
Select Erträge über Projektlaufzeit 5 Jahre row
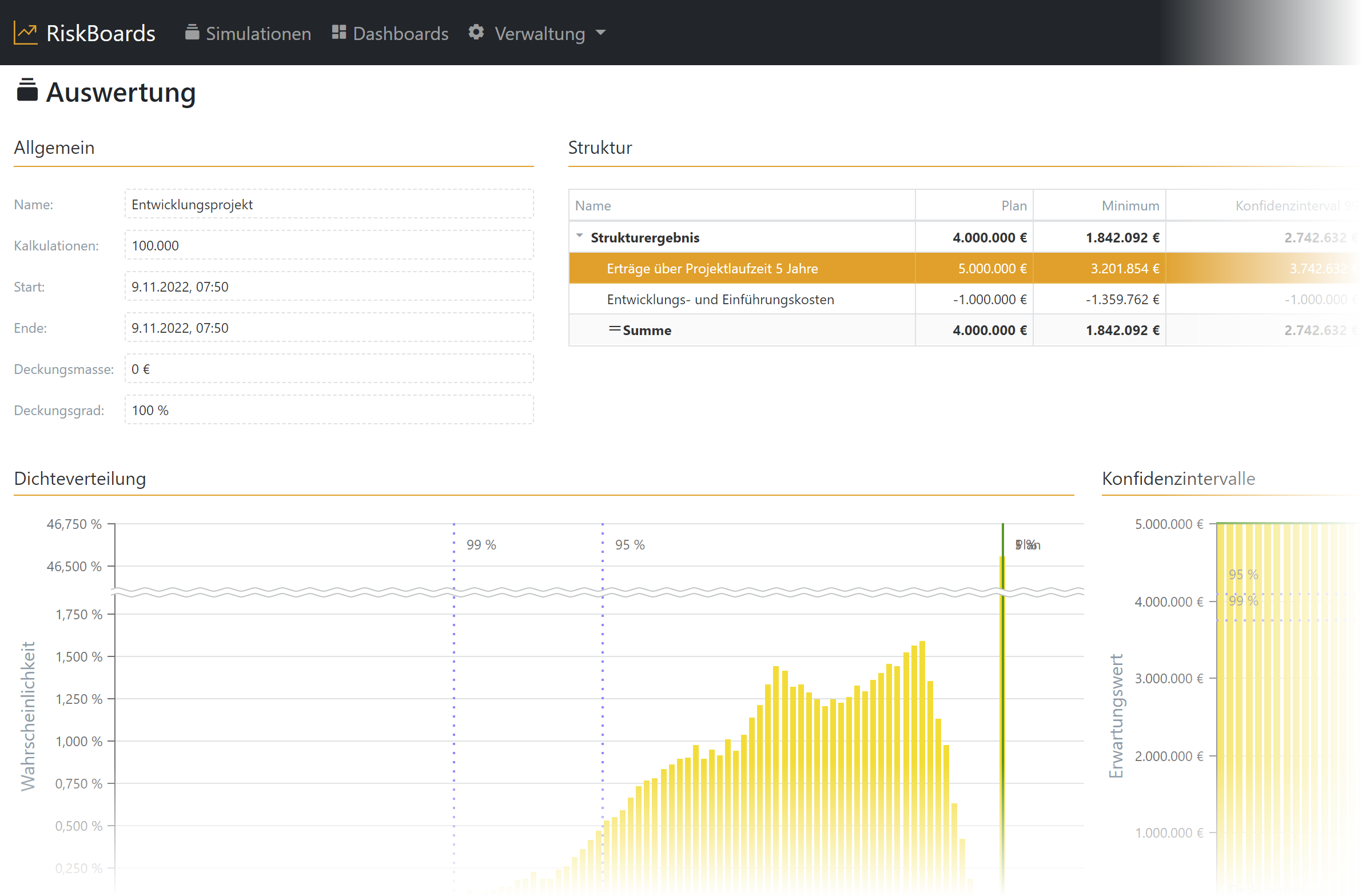pyautogui.click(x=712, y=268)
